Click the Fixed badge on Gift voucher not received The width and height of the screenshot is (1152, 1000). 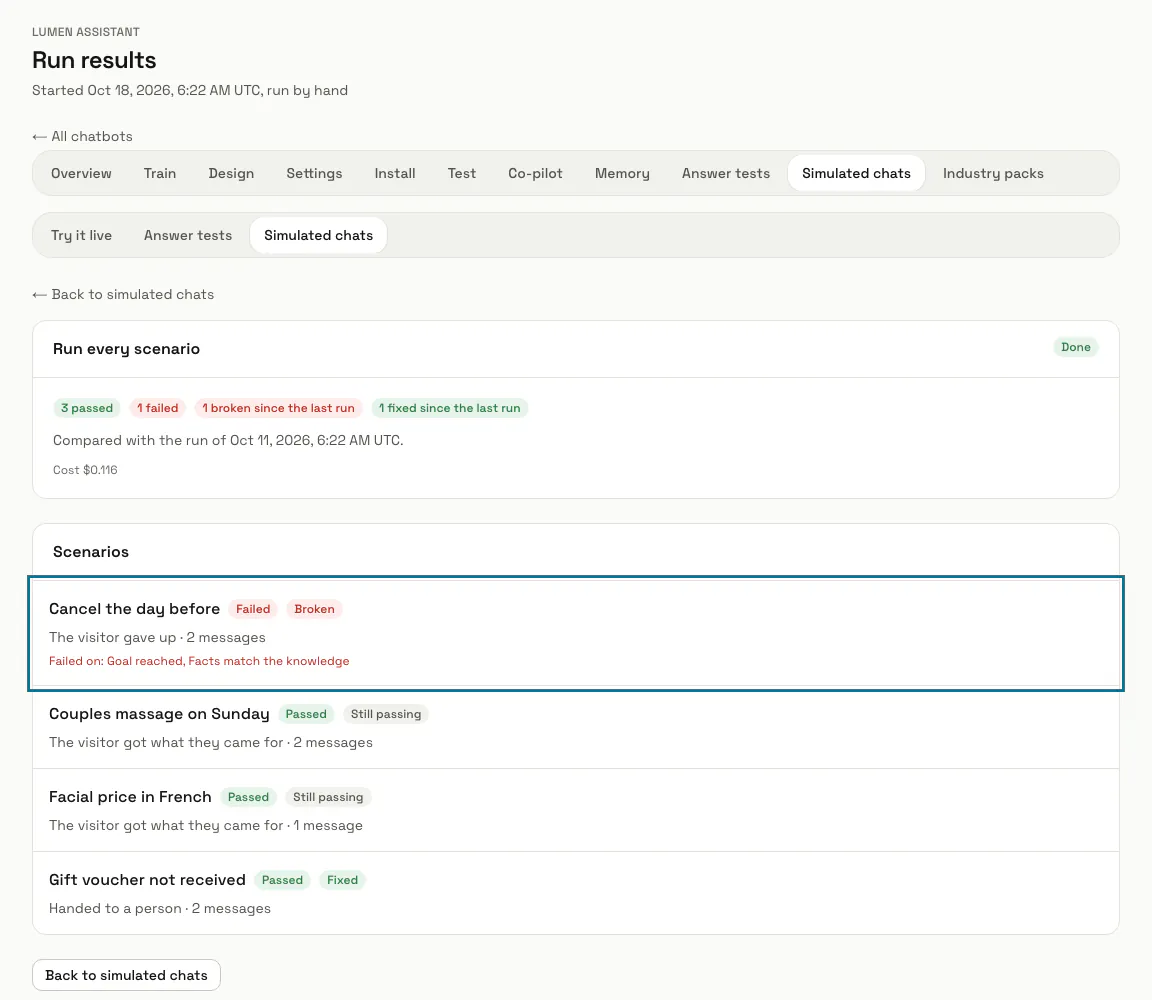coord(342,880)
